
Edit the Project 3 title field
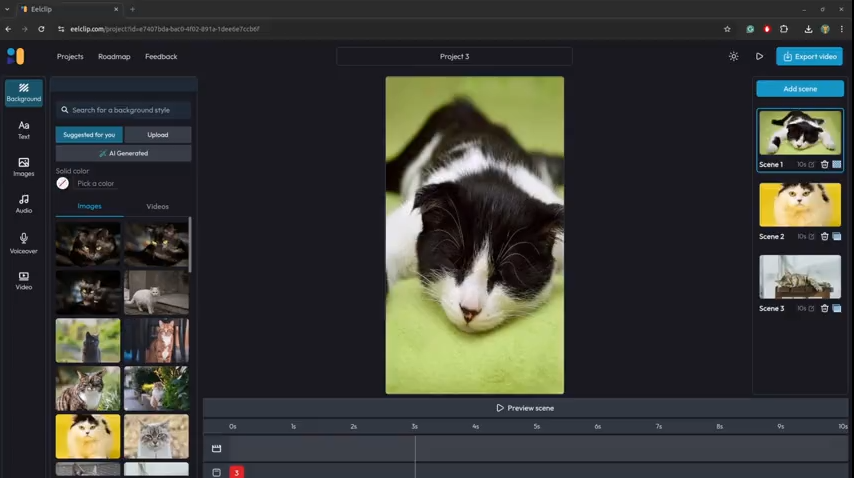coord(454,56)
